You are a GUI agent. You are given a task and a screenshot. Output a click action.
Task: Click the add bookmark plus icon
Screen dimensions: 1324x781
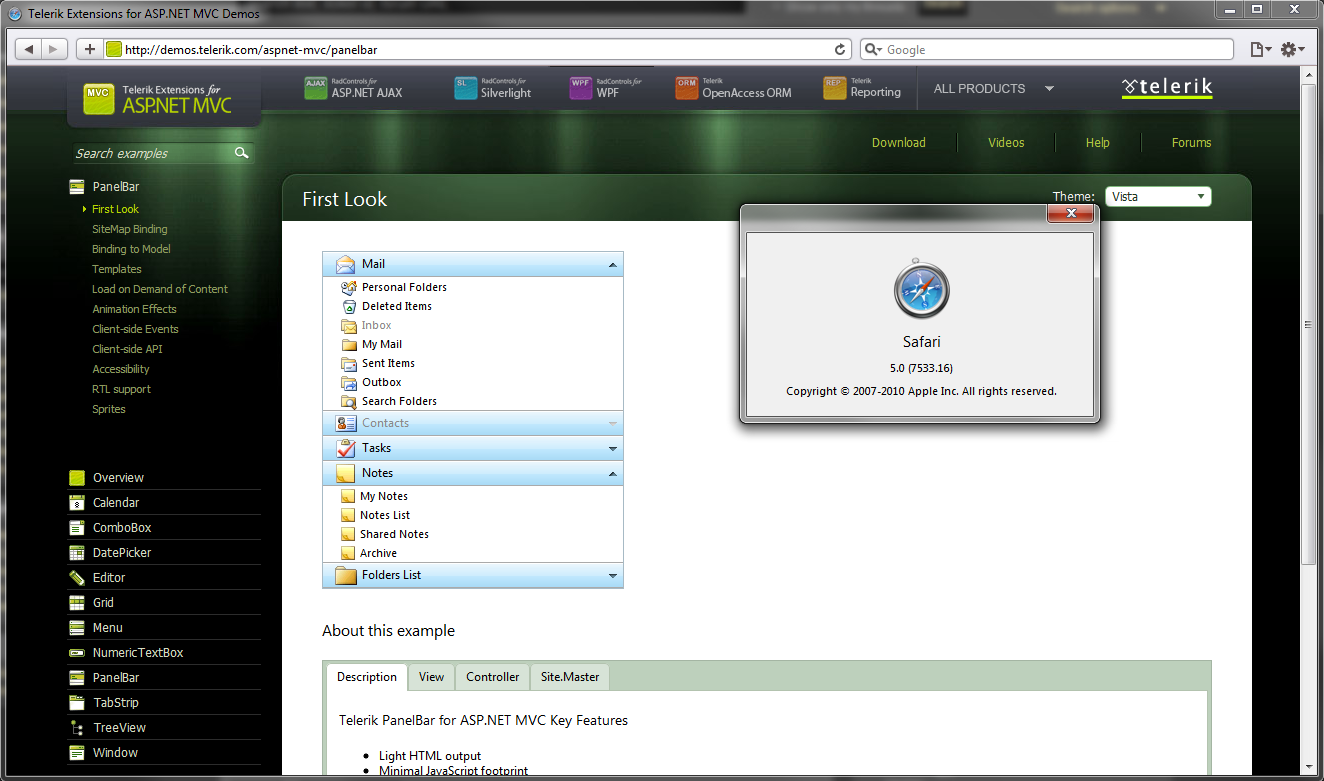pos(90,49)
